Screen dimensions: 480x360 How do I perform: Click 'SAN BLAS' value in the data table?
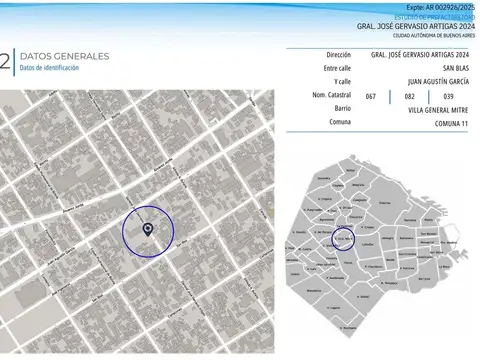(x=456, y=68)
